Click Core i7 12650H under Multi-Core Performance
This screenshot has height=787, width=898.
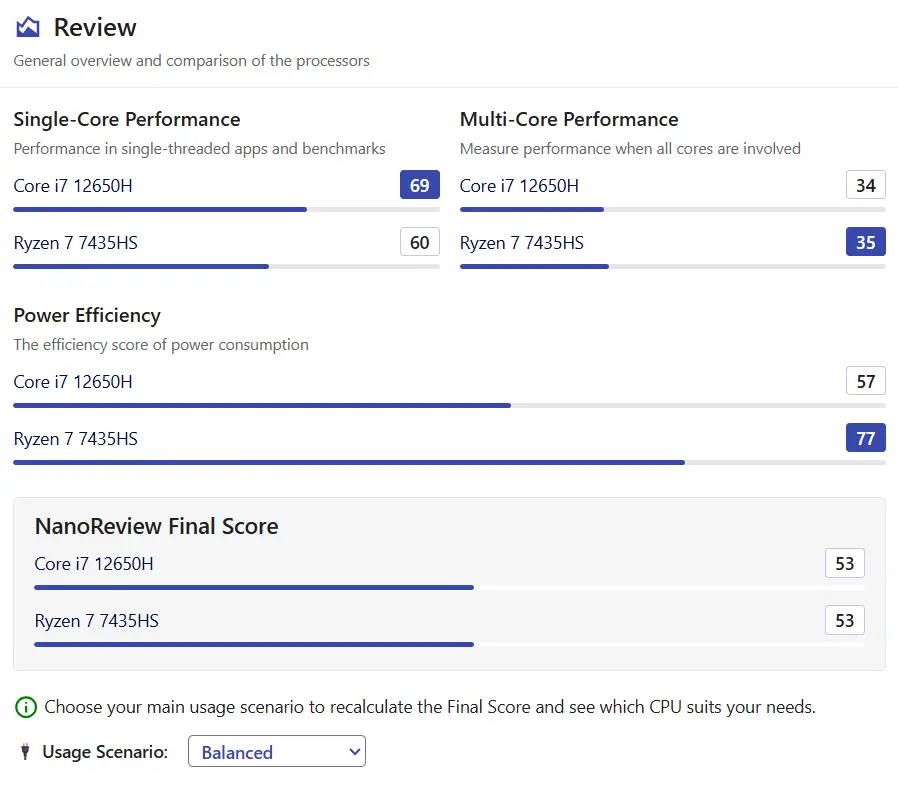[x=519, y=186]
